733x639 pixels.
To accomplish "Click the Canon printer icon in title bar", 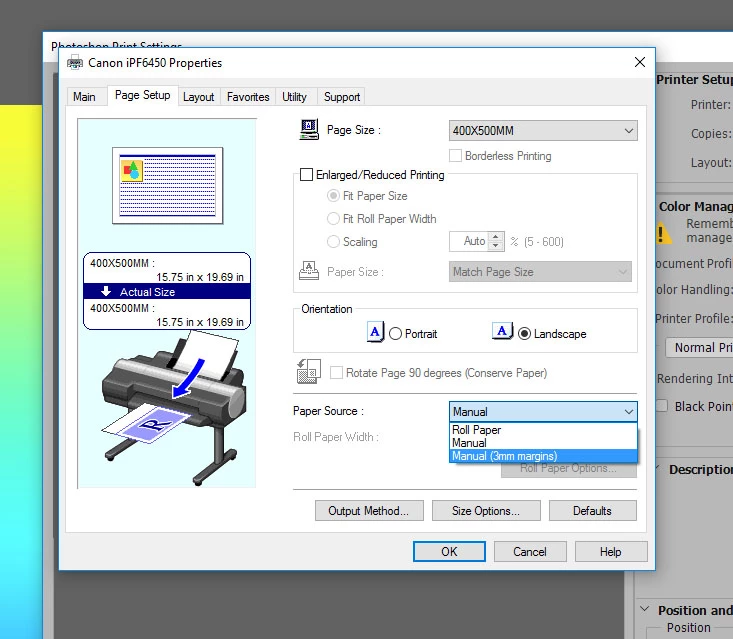I will 75,62.
